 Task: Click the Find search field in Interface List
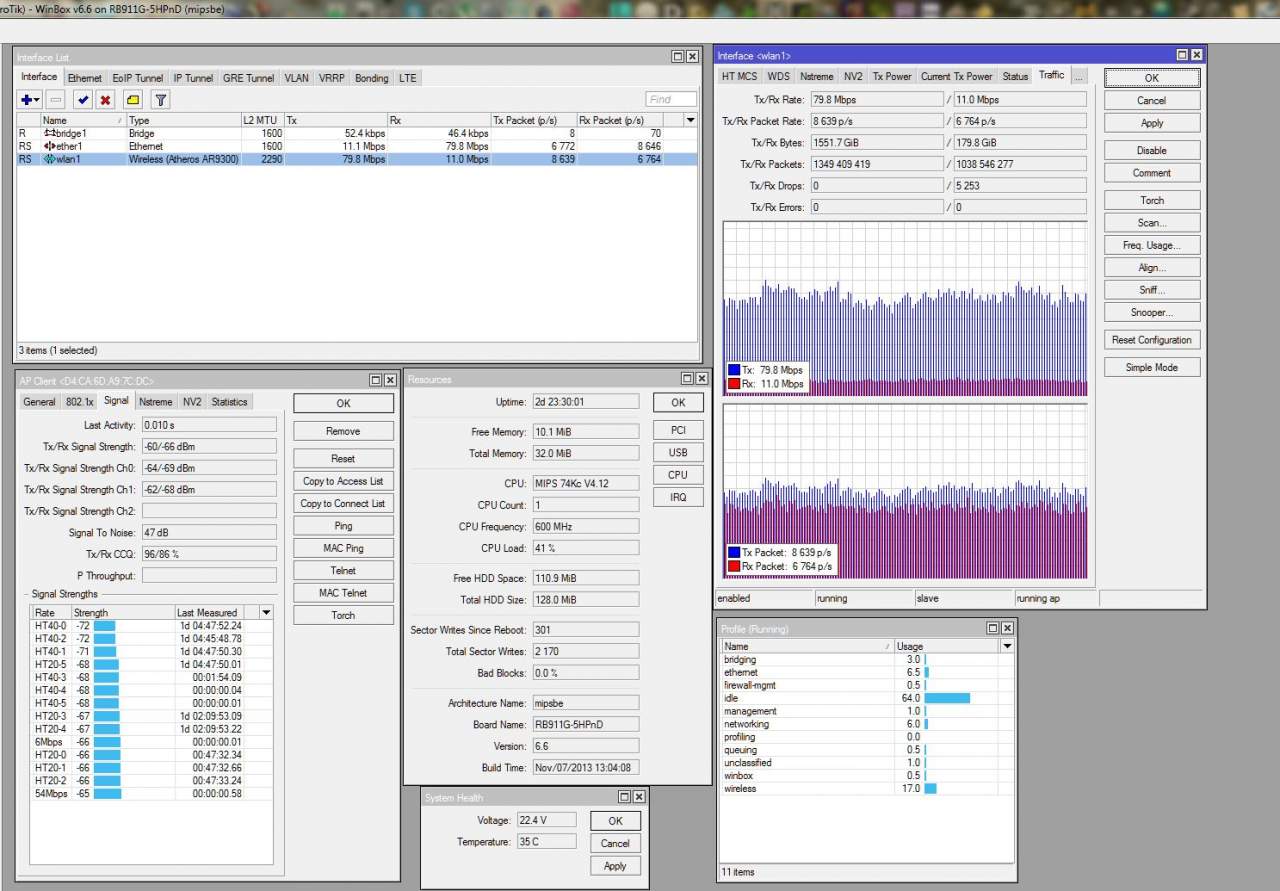click(x=670, y=99)
